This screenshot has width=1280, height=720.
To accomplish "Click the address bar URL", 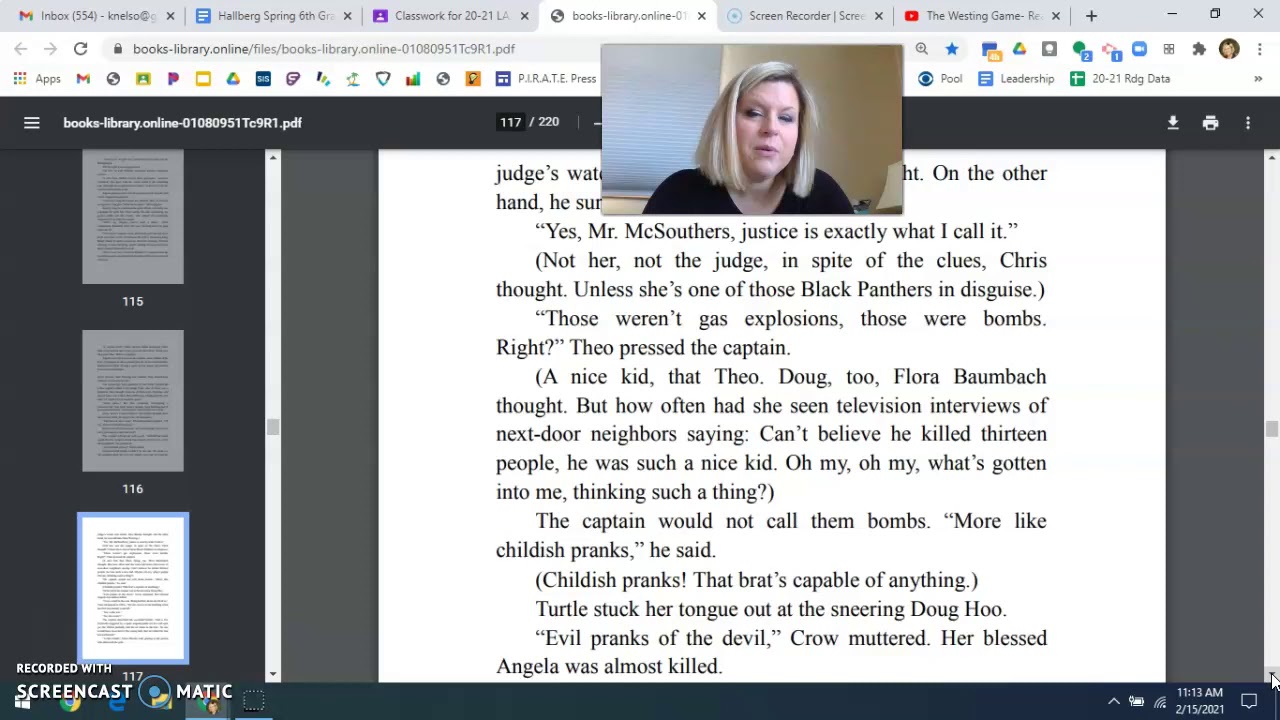I will tap(324, 48).
